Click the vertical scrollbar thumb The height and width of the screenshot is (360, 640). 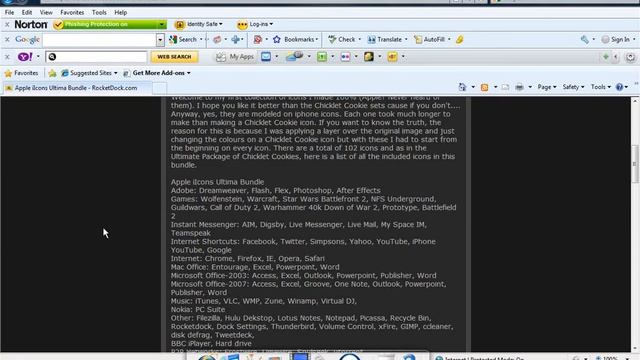click(x=635, y=164)
